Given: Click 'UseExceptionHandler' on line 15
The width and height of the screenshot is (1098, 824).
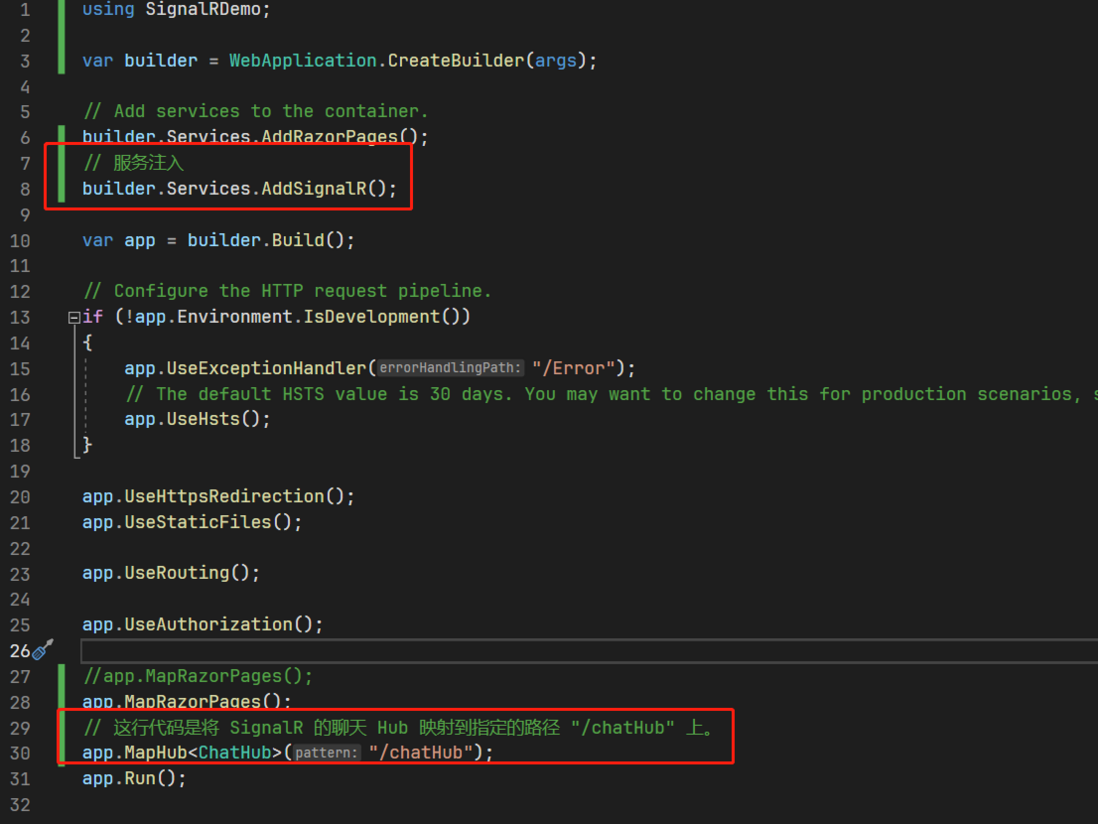Looking at the screenshot, I should pyautogui.click(x=265, y=368).
